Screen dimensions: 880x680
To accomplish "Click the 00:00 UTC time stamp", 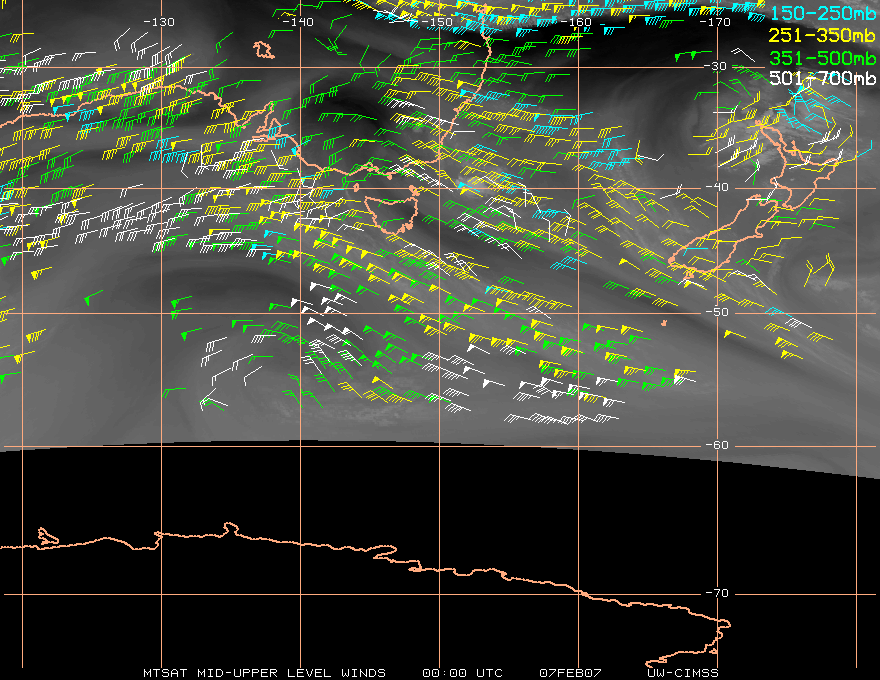I will click(x=462, y=673).
